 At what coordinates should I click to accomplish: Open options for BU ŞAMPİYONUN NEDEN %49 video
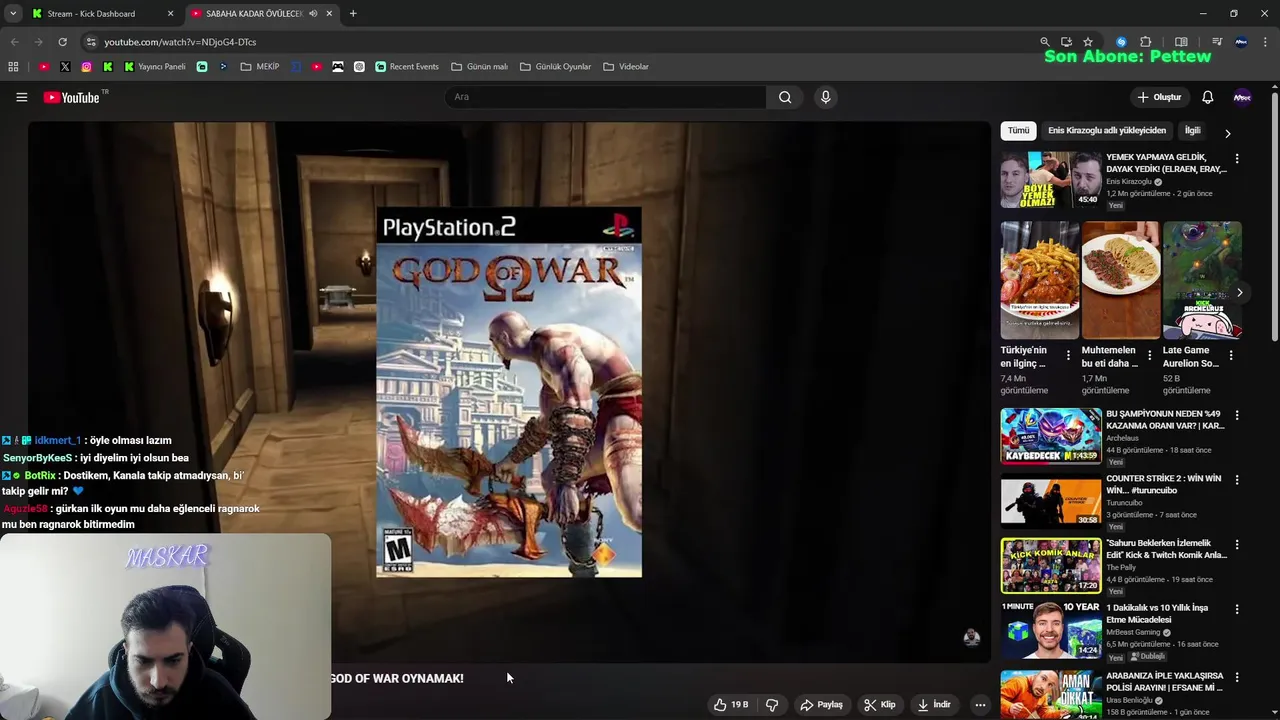tap(1237, 415)
